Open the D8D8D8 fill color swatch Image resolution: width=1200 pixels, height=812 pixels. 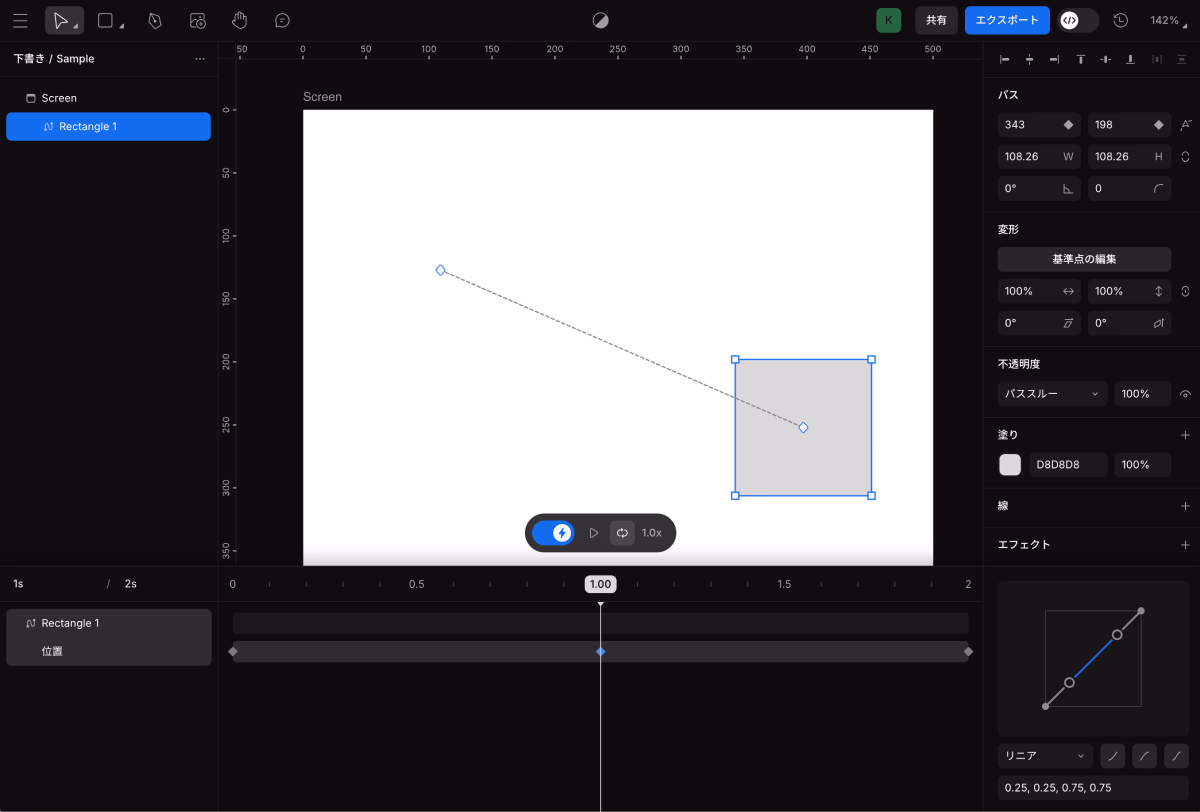coord(1010,465)
